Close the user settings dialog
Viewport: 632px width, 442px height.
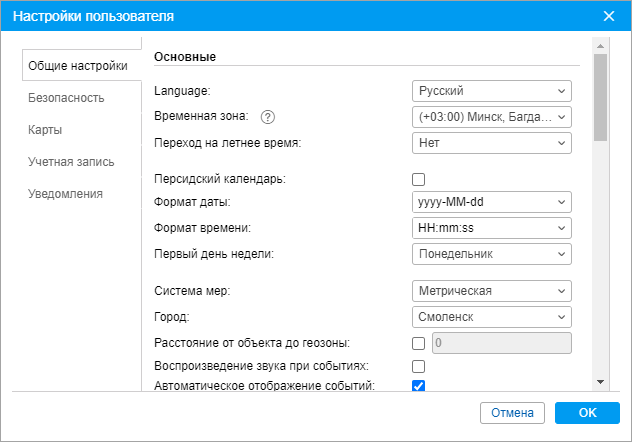pos(608,16)
